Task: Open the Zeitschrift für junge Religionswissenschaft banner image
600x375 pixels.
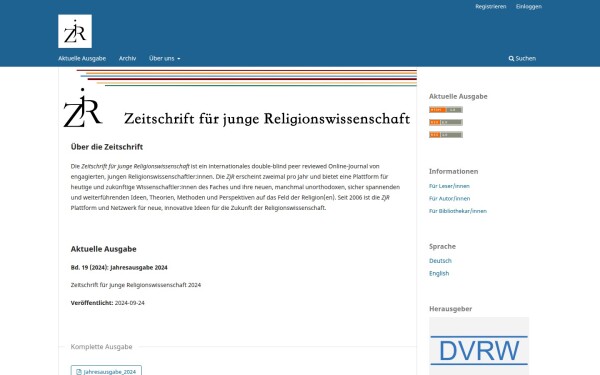Action: point(237,99)
